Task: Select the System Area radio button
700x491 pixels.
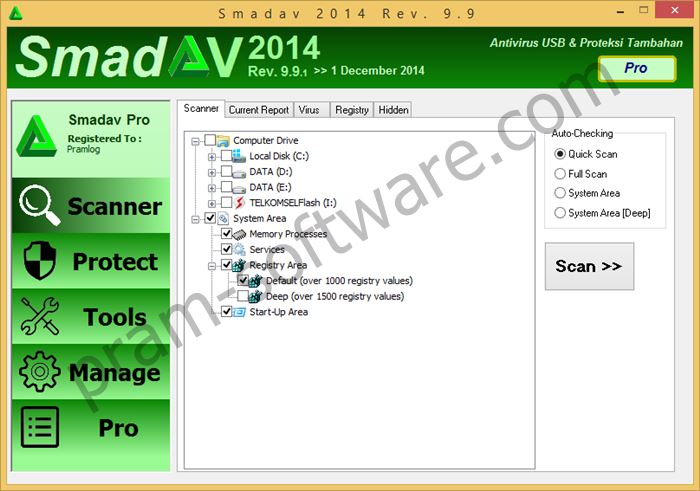Action: 560,193
